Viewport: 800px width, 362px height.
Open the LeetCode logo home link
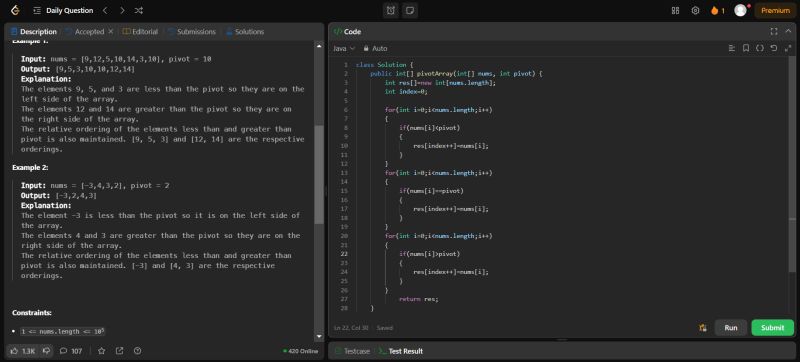[15, 10]
